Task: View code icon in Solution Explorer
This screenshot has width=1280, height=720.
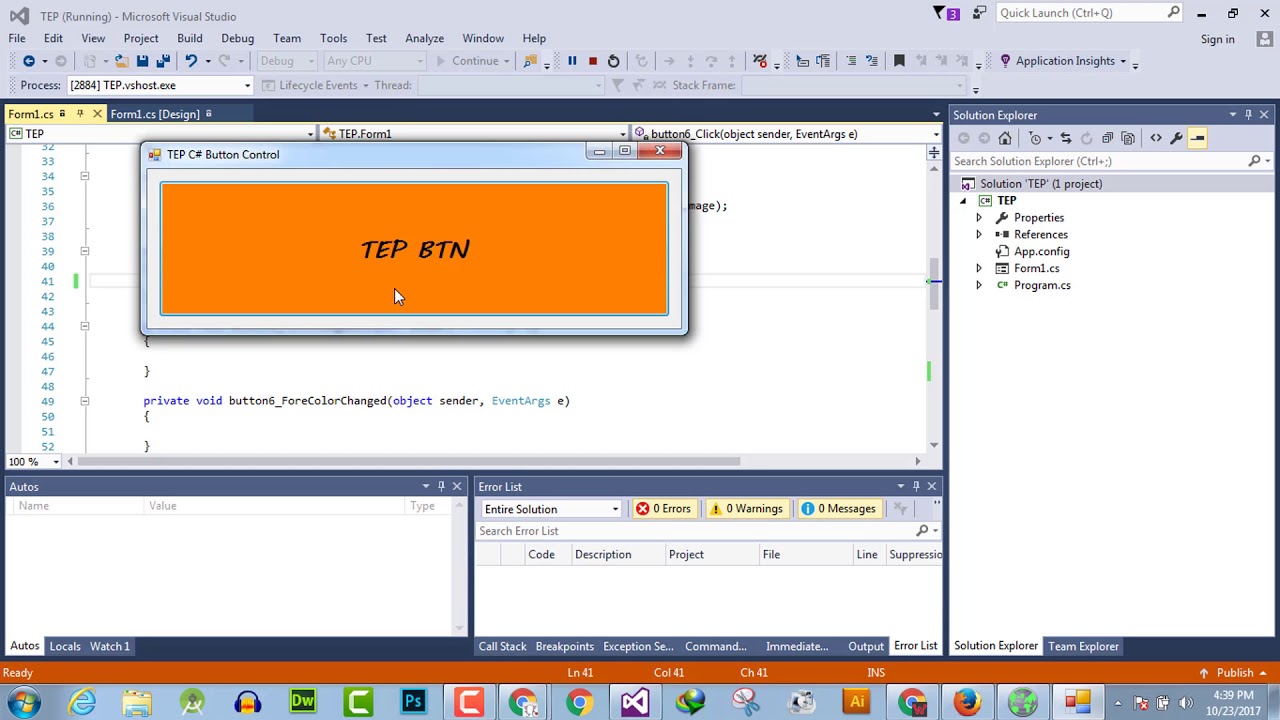Action: tap(1156, 138)
